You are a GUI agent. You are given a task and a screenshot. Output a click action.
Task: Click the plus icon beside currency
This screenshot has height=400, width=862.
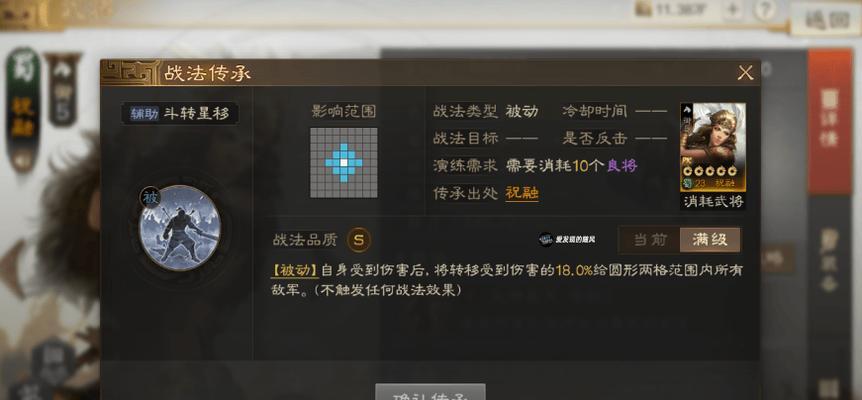(732, 9)
